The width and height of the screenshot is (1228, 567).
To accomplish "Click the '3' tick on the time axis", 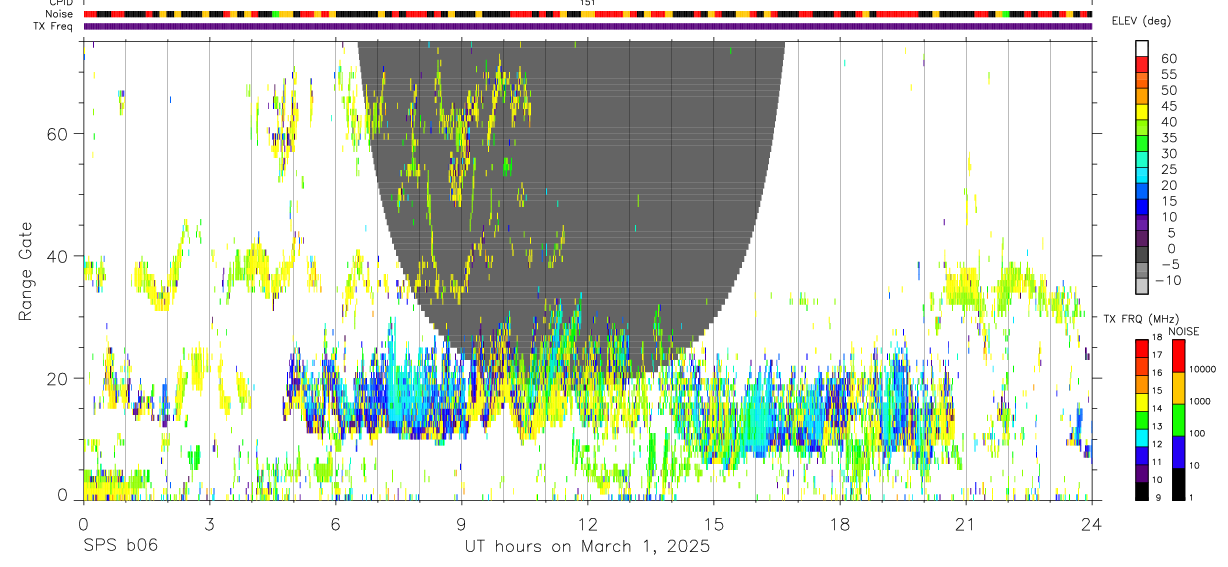I will (209, 524).
